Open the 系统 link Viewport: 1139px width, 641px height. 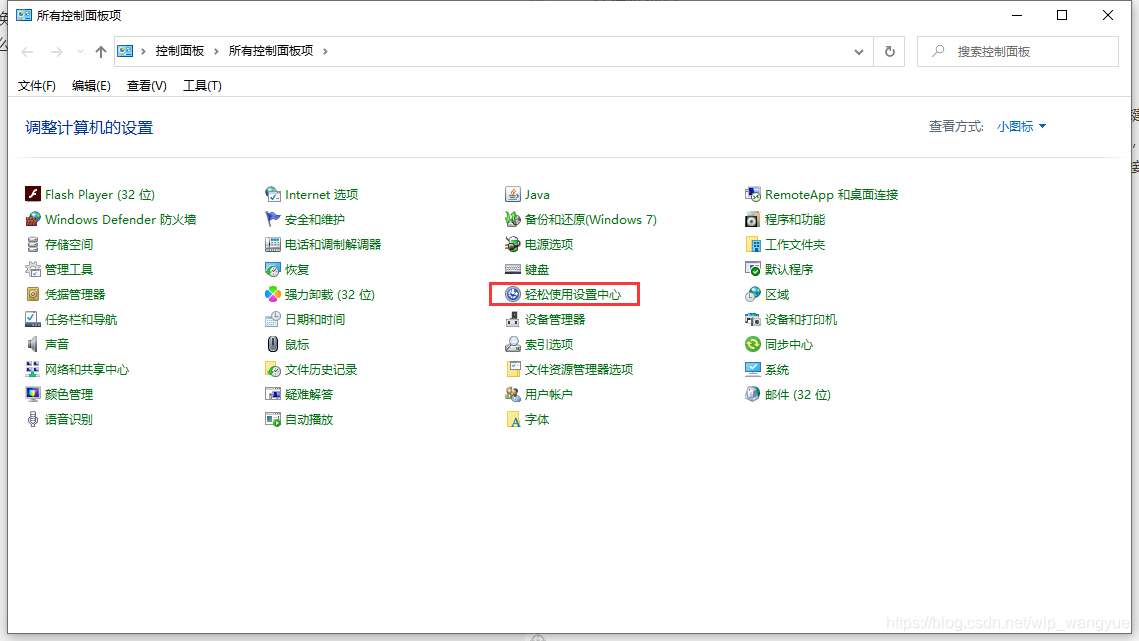point(777,369)
